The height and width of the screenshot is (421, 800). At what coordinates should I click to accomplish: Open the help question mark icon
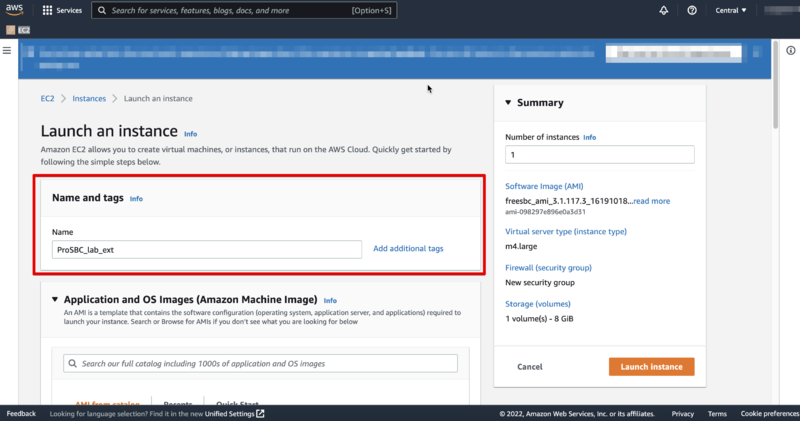click(692, 10)
